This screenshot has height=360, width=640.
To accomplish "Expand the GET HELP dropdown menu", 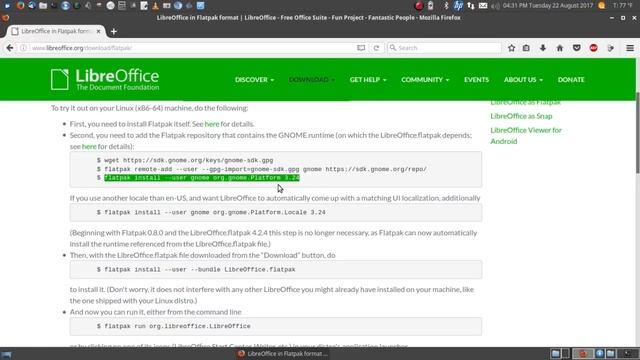I will pyautogui.click(x=368, y=80).
